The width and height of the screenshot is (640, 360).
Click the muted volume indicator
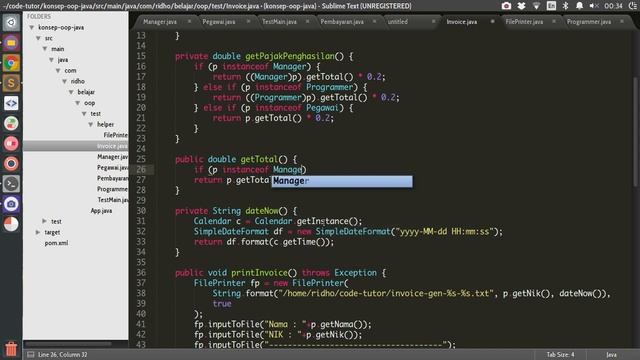pyautogui.click(x=594, y=6)
